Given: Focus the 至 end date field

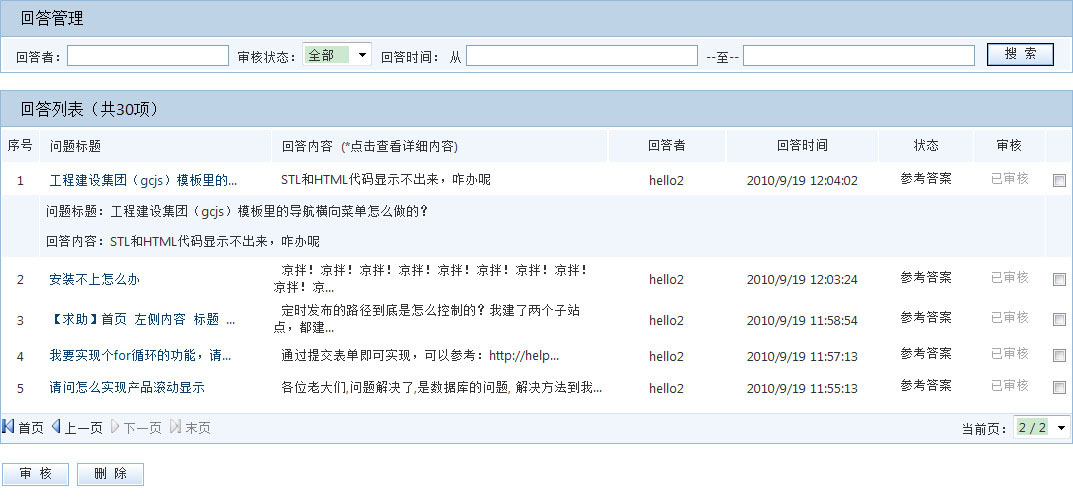Looking at the screenshot, I should click(x=859, y=56).
